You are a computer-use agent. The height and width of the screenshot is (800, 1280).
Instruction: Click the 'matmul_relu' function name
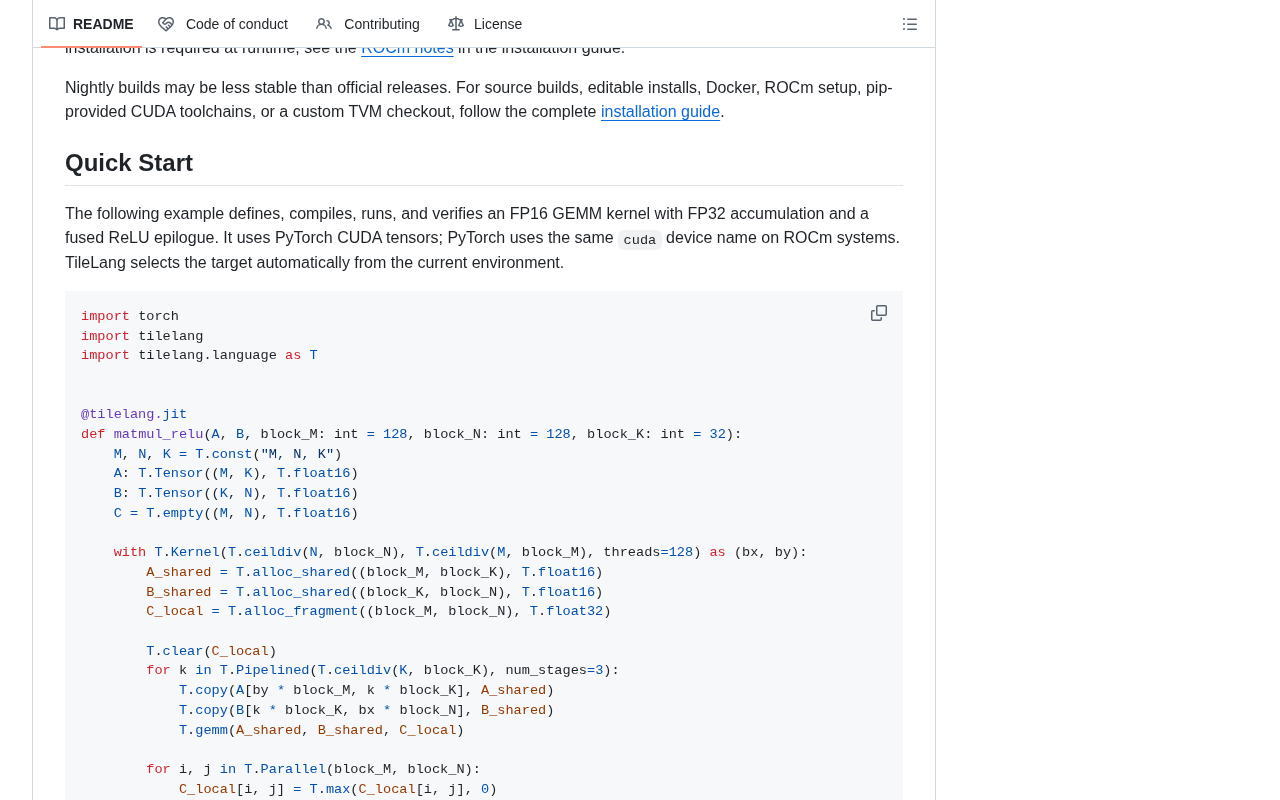click(x=158, y=434)
